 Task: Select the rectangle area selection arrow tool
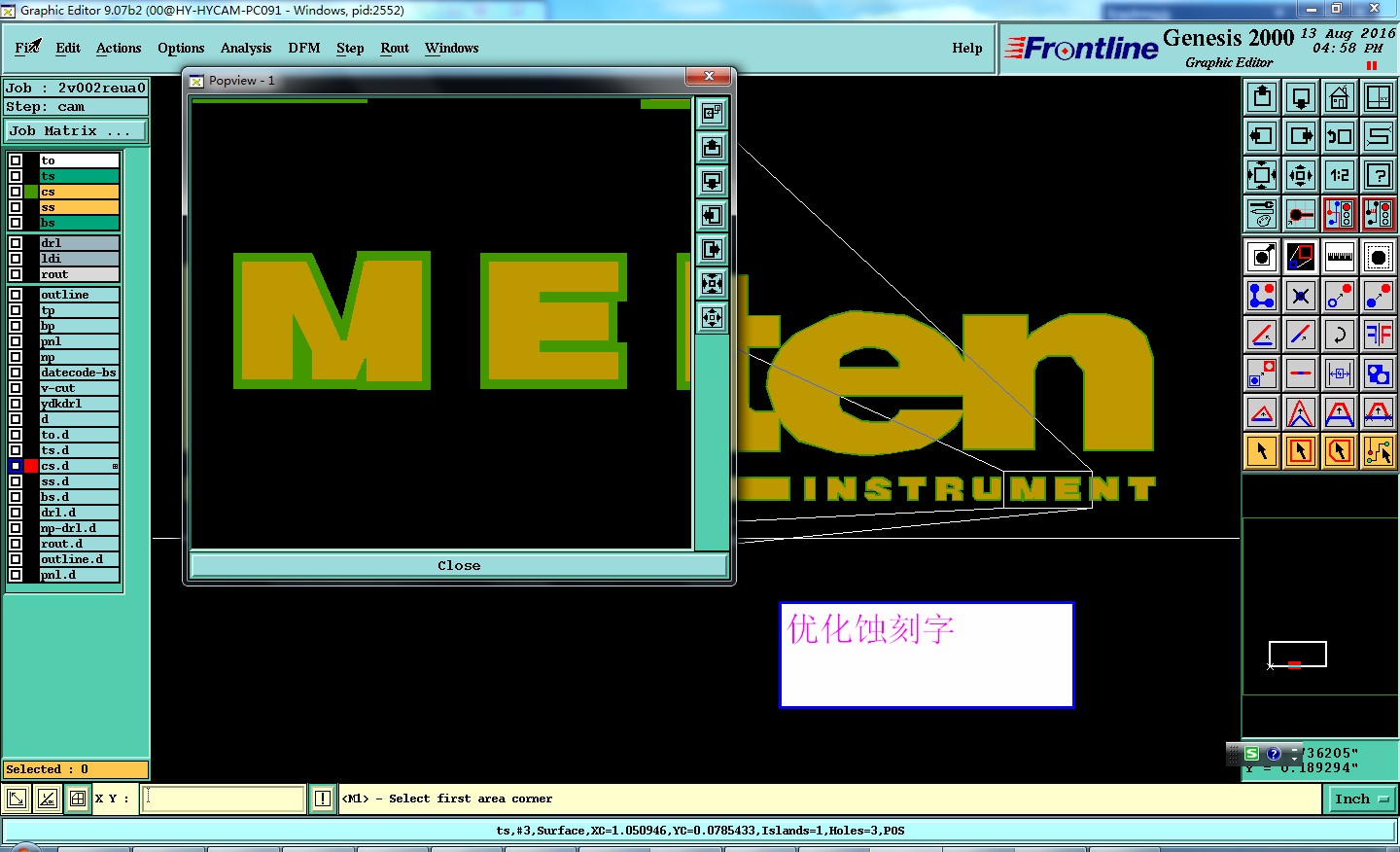(1301, 451)
